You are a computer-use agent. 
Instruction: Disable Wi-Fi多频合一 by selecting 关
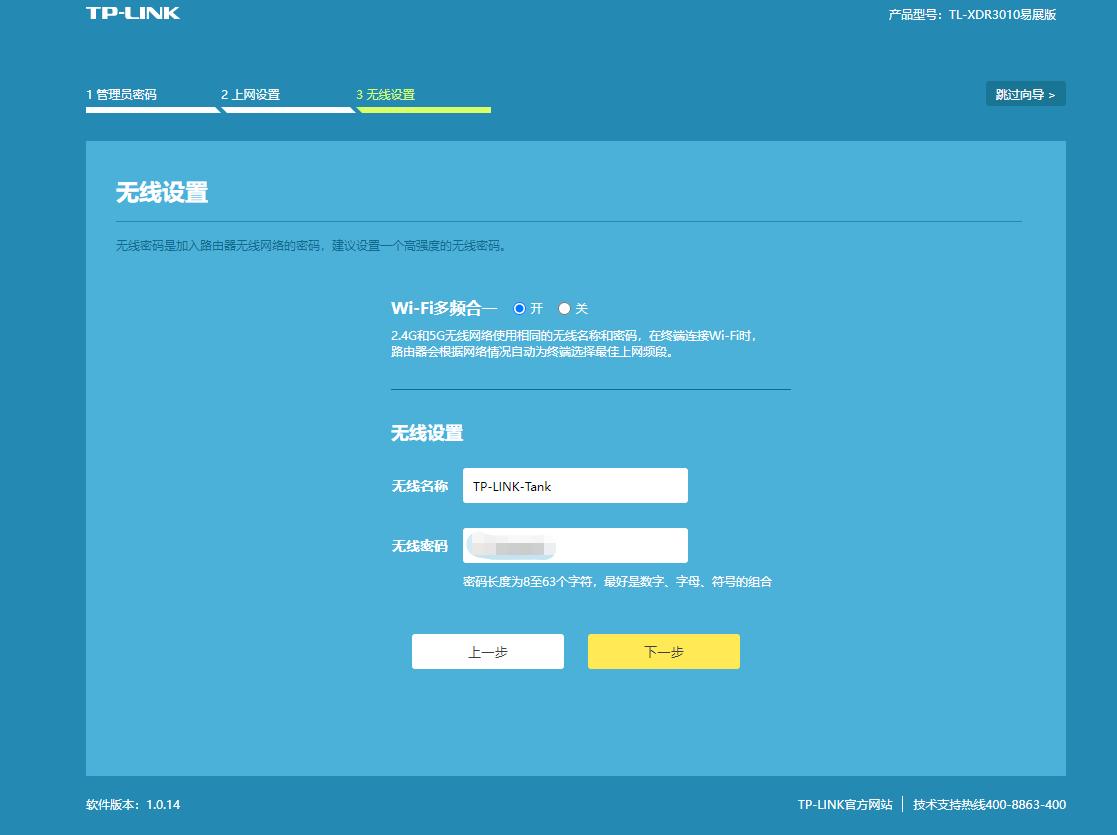coord(564,309)
